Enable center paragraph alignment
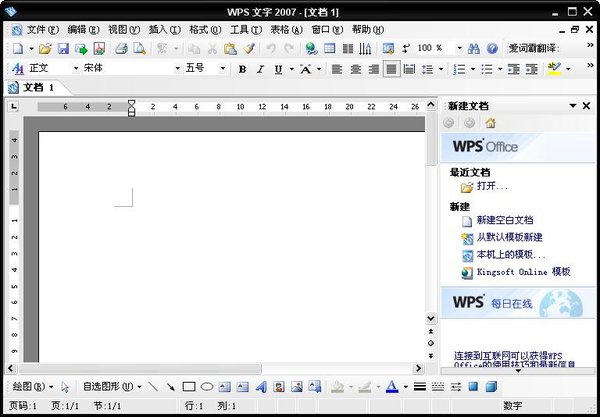This screenshot has height=417, width=600. click(355, 69)
